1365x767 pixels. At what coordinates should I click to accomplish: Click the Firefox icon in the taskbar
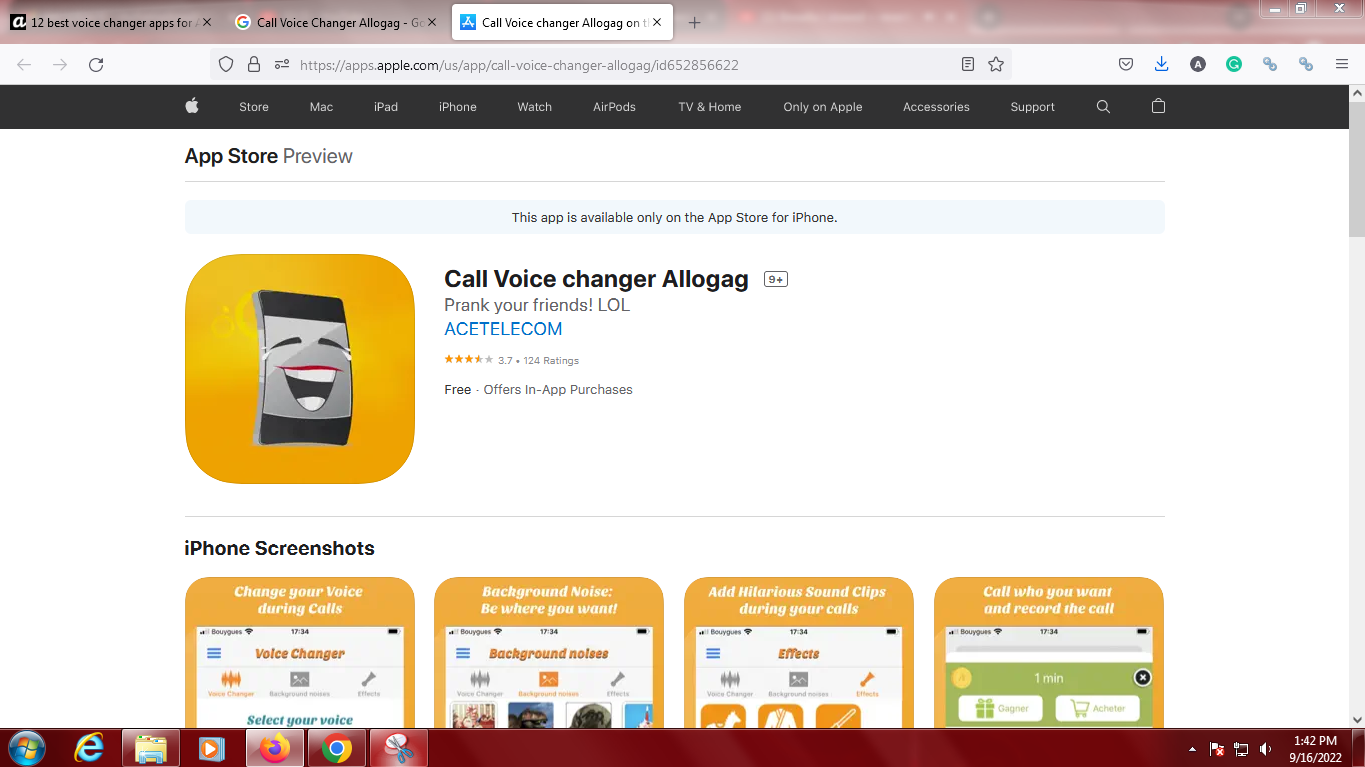[274, 748]
